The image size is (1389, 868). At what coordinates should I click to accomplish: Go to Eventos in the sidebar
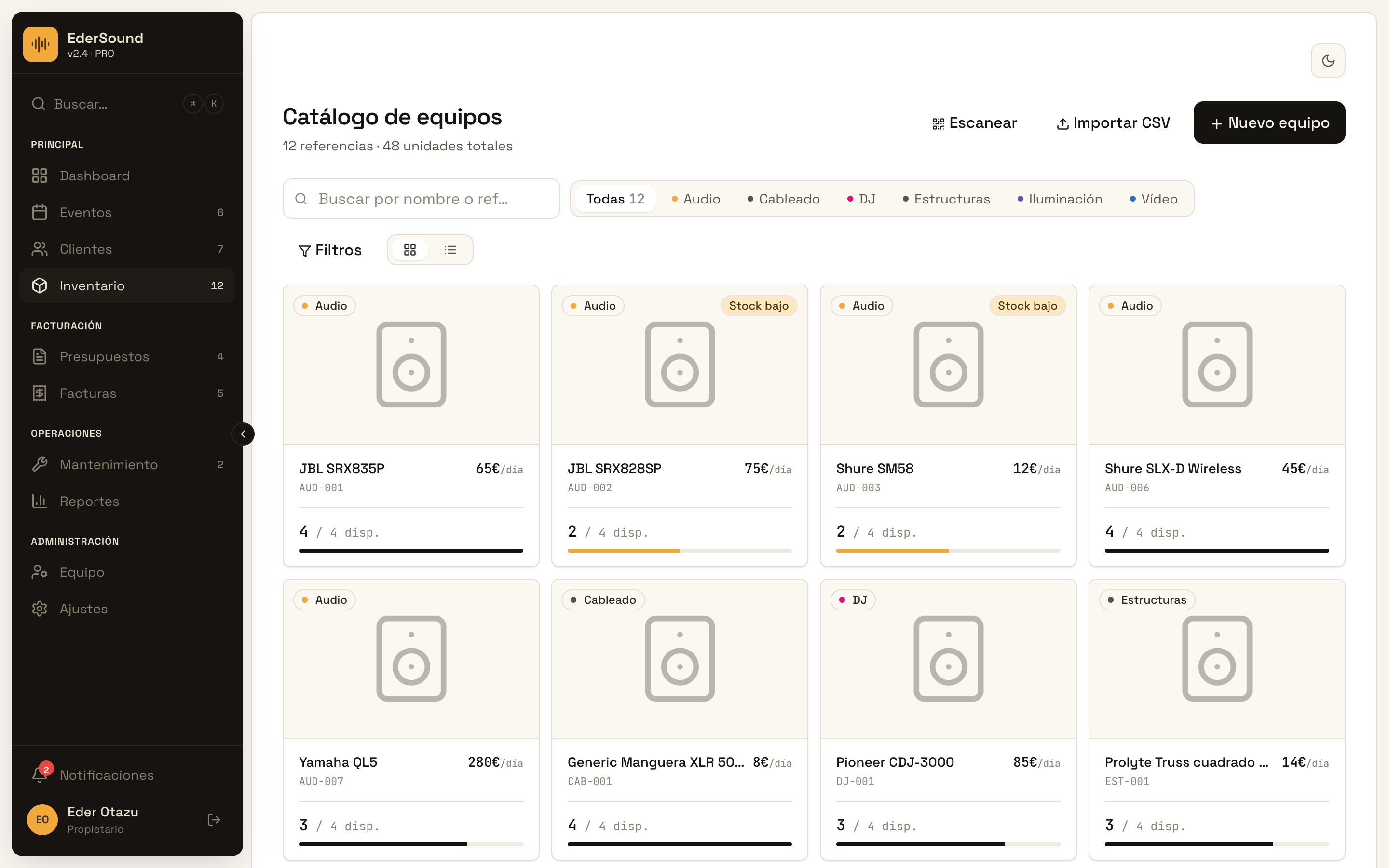[x=127, y=212]
